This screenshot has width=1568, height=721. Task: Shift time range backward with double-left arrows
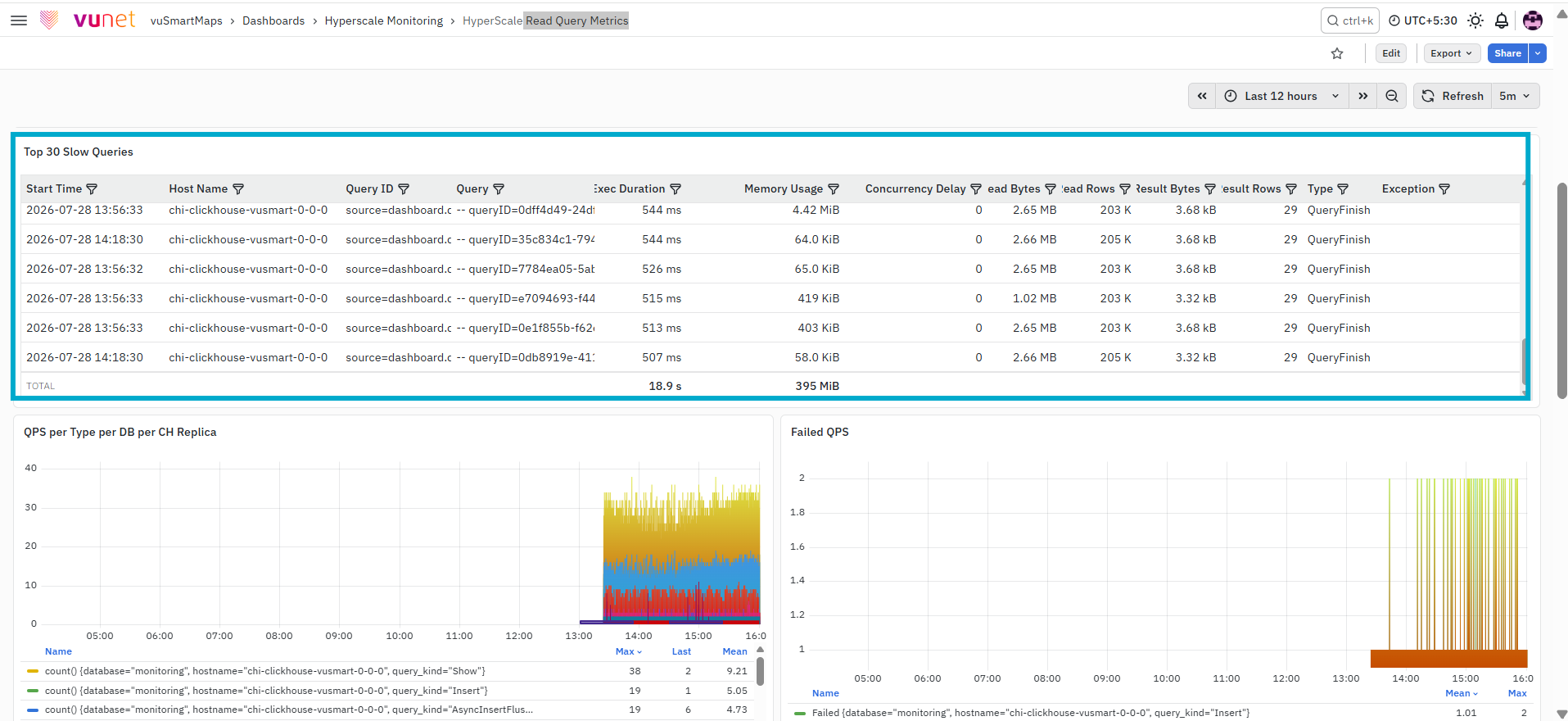[x=1202, y=96]
